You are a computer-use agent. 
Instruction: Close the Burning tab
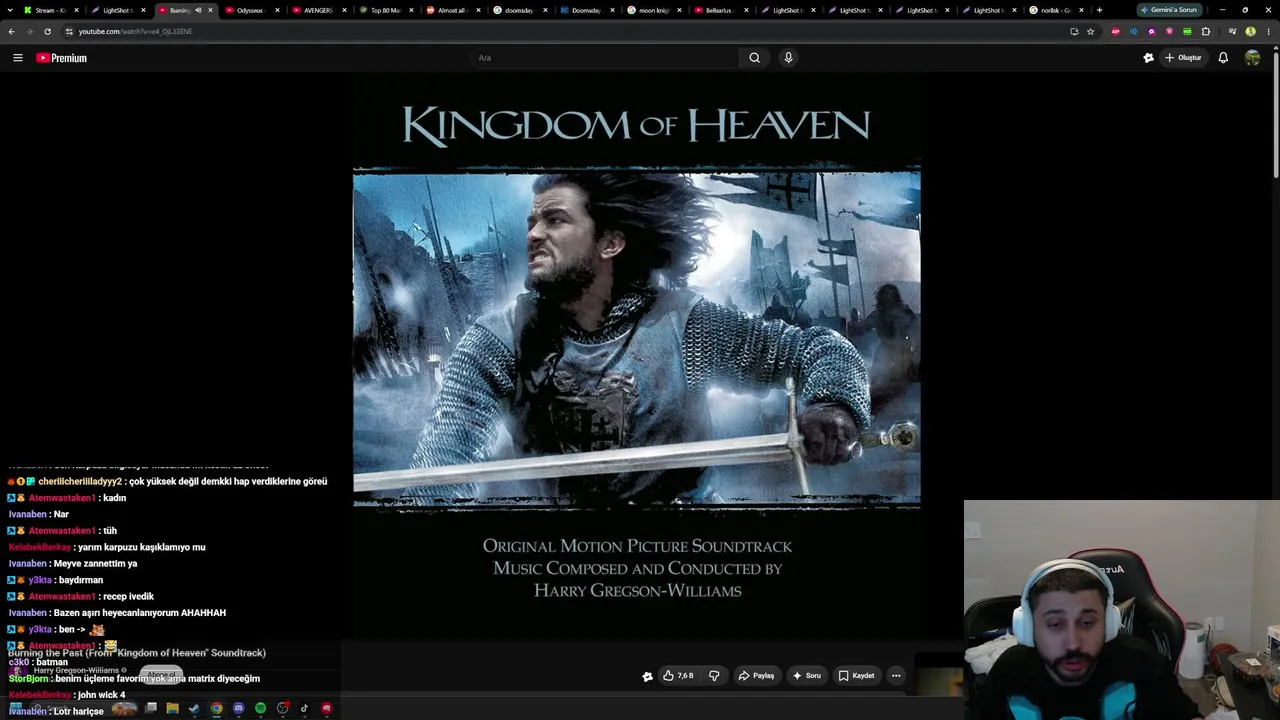point(210,10)
